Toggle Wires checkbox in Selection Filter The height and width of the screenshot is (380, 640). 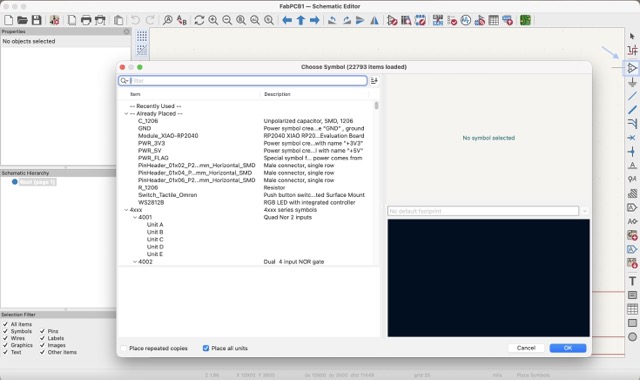coord(5,338)
